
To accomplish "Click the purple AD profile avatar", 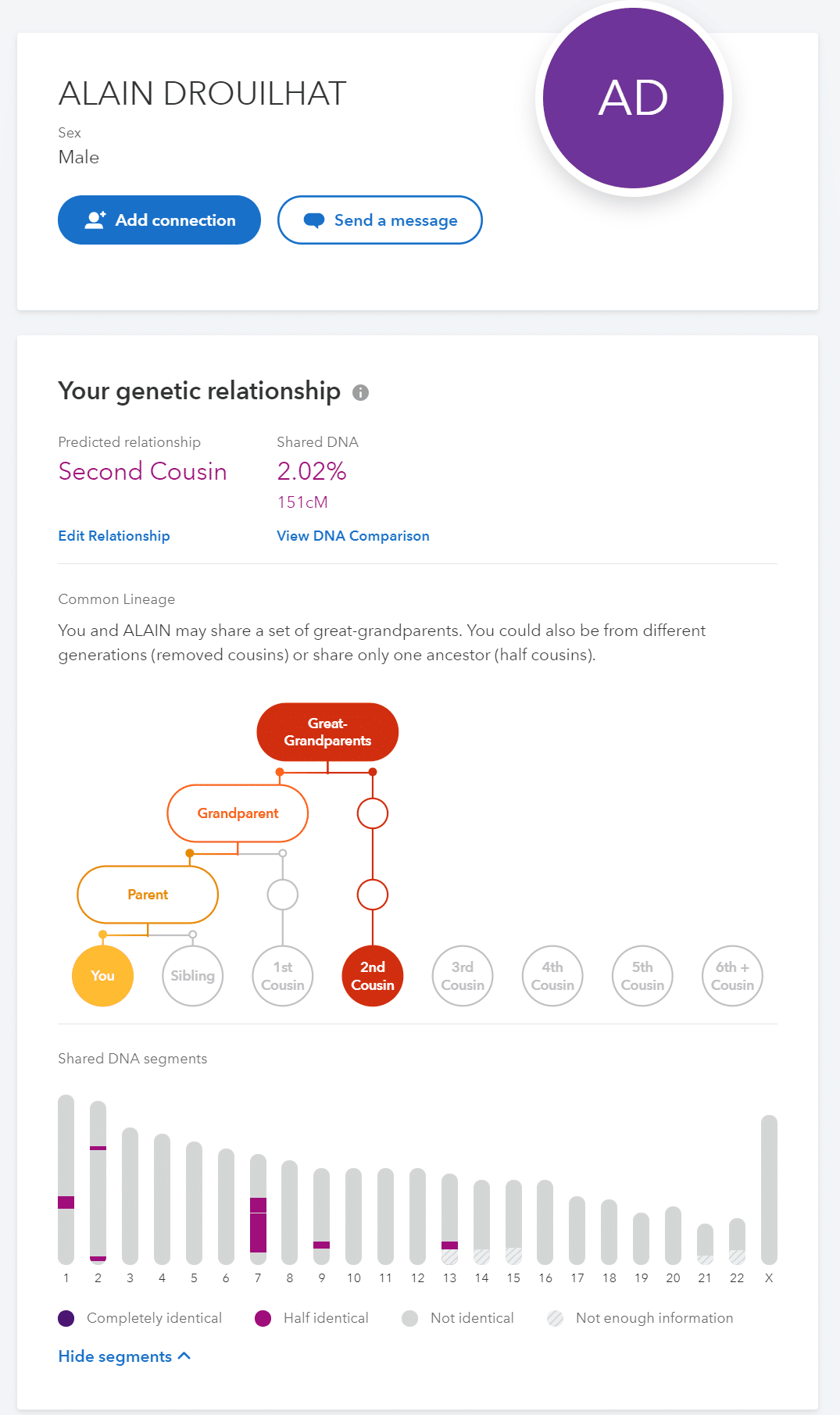I will point(633,98).
